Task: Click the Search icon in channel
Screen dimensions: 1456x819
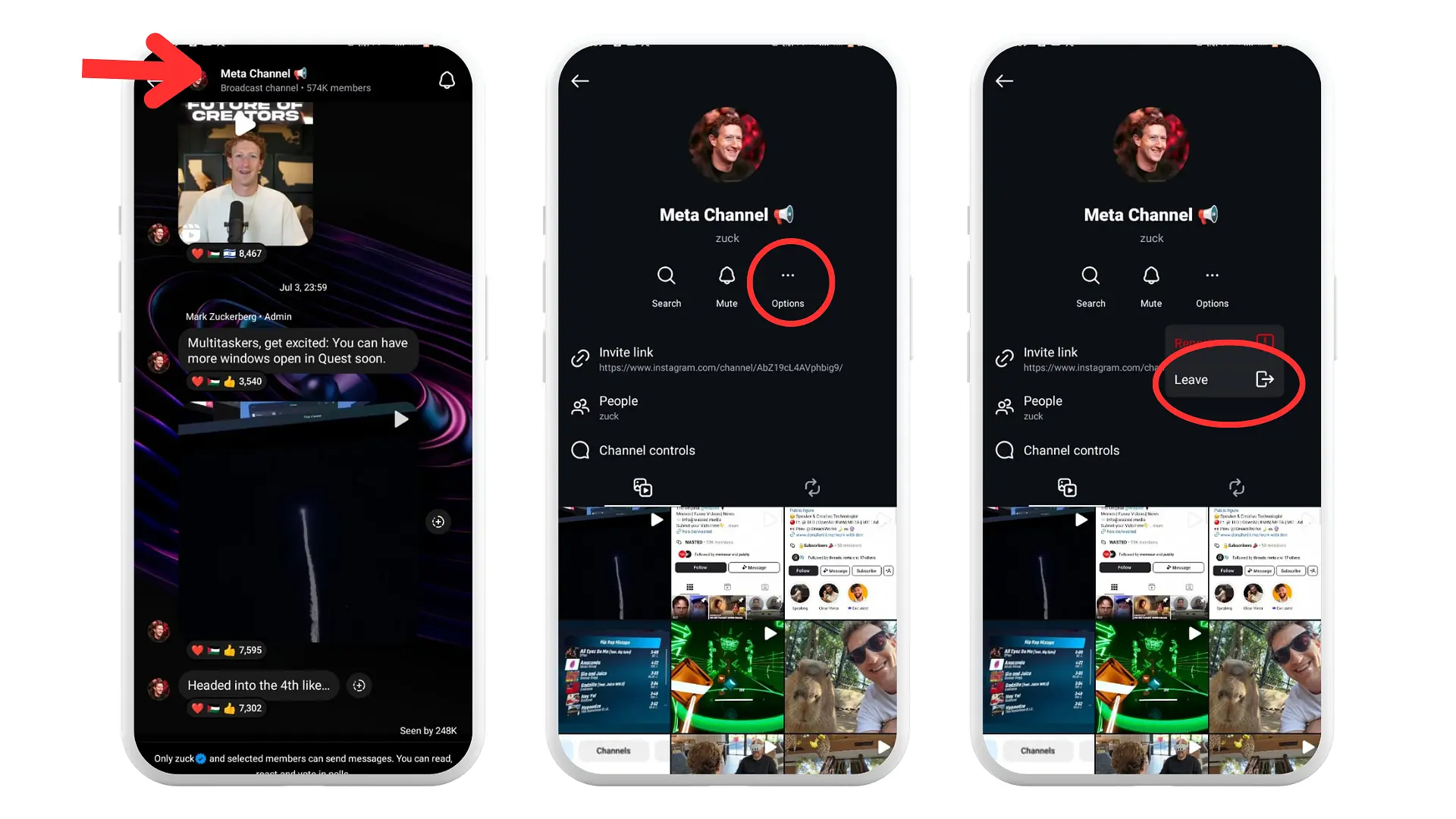Action: pyautogui.click(x=666, y=275)
